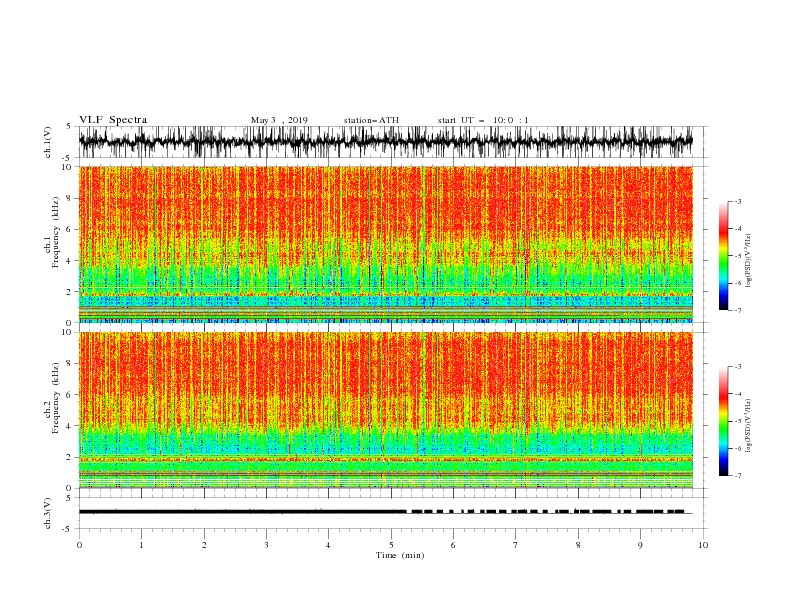Click the upper ch.1 PSD color bar
792x612 pixels.
tap(723, 256)
